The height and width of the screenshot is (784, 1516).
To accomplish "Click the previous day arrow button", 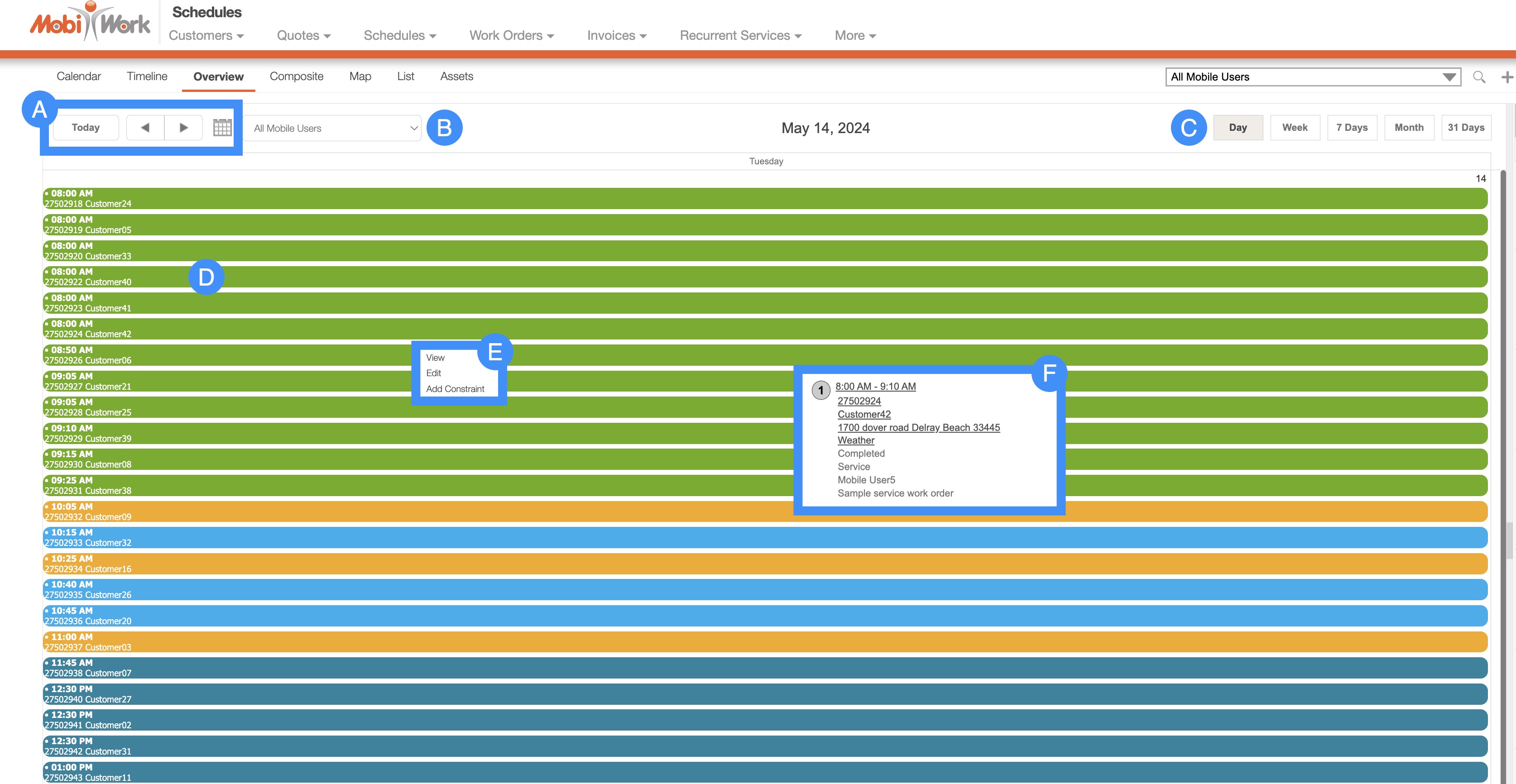I will (x=145, y=128).
